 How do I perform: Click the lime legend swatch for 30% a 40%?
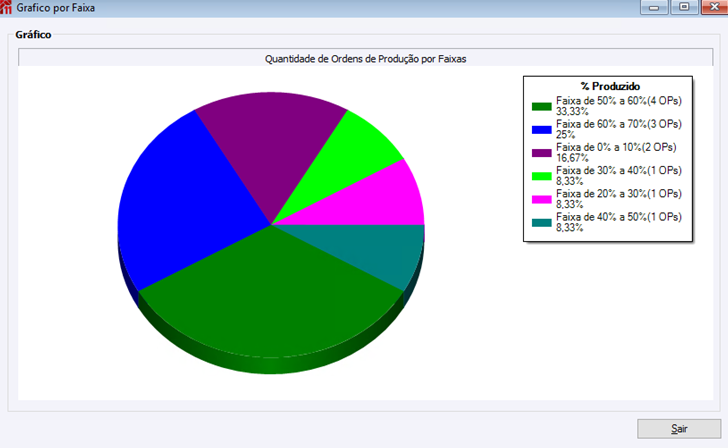(541, 176)
